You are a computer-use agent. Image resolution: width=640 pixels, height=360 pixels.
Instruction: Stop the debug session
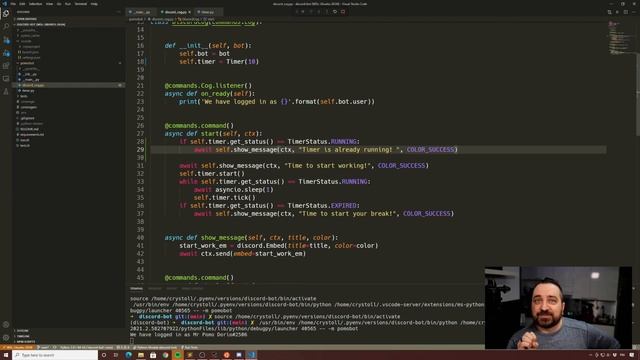click(x=343, y=11)
